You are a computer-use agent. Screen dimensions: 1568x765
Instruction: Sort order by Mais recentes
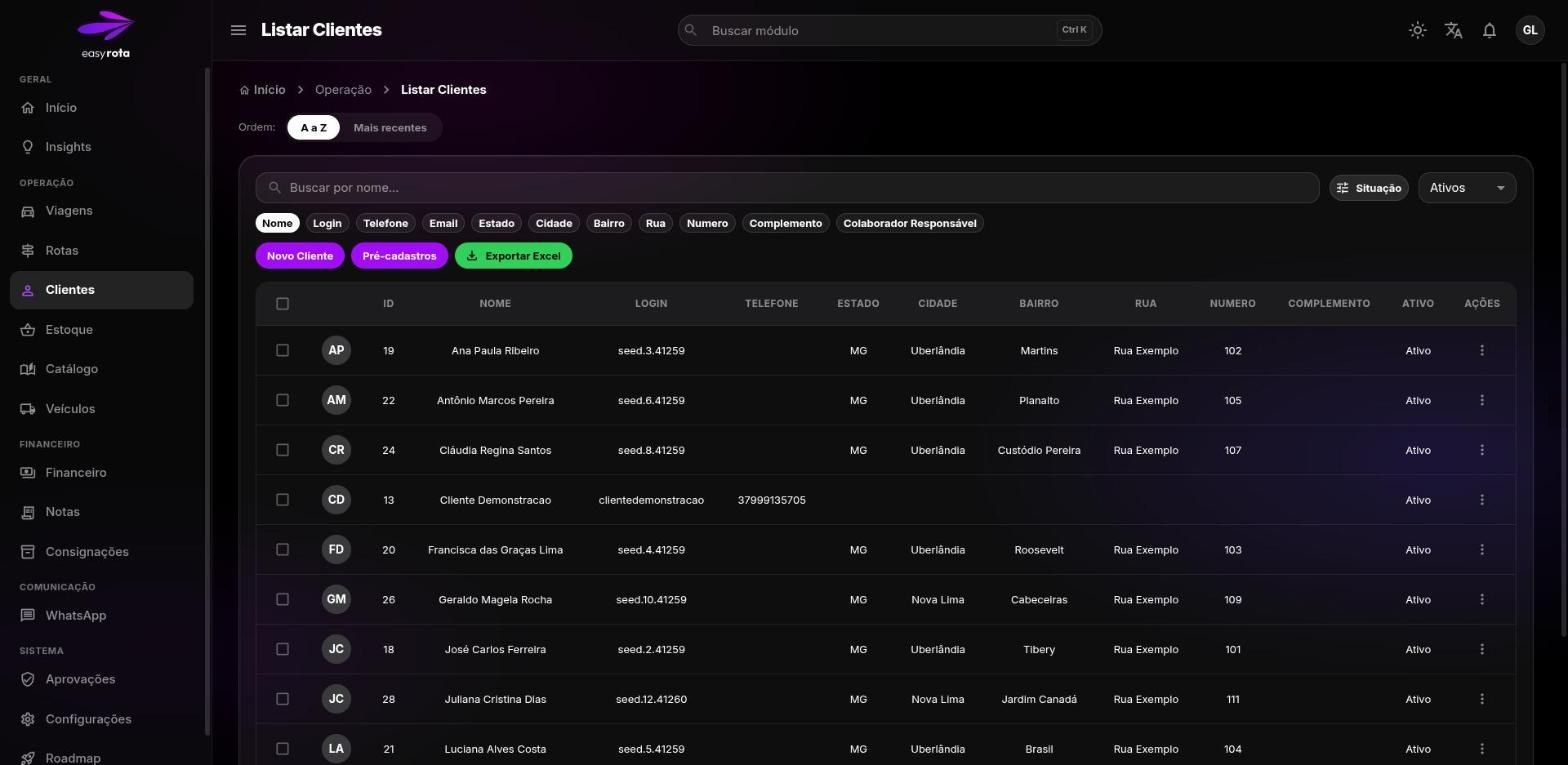coord(390,128)
